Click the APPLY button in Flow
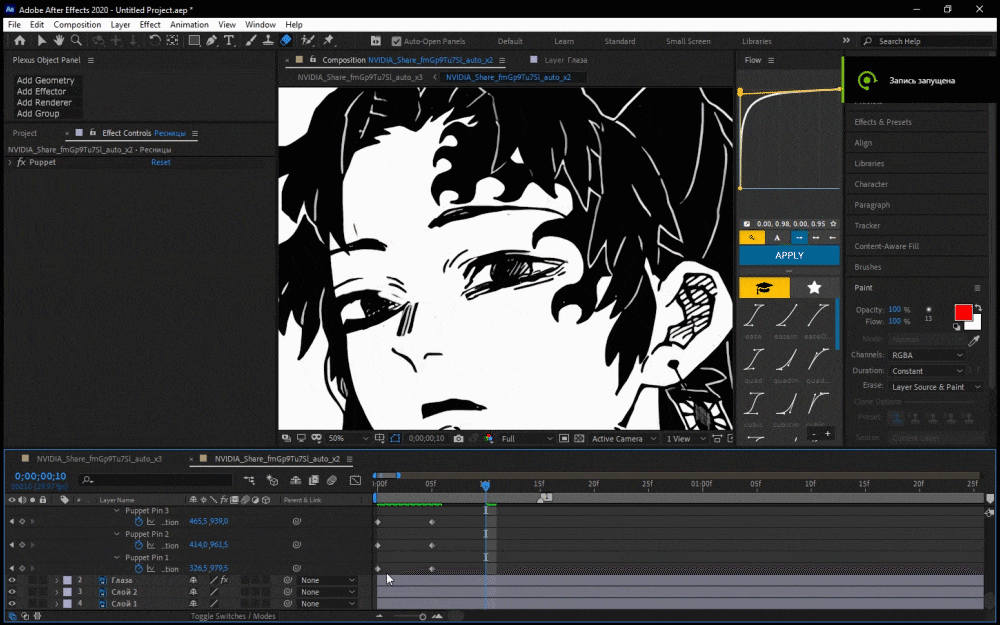This screenshot has height=625, width=1000. coord(789,255)
